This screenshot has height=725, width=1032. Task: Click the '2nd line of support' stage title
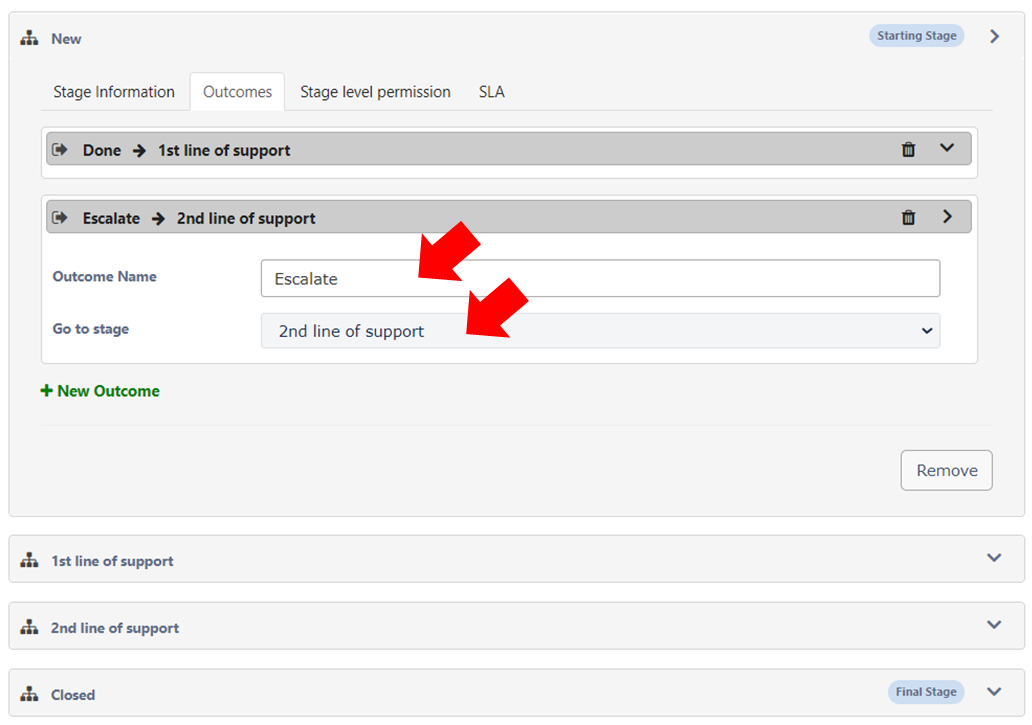click(x=115, y=628)
